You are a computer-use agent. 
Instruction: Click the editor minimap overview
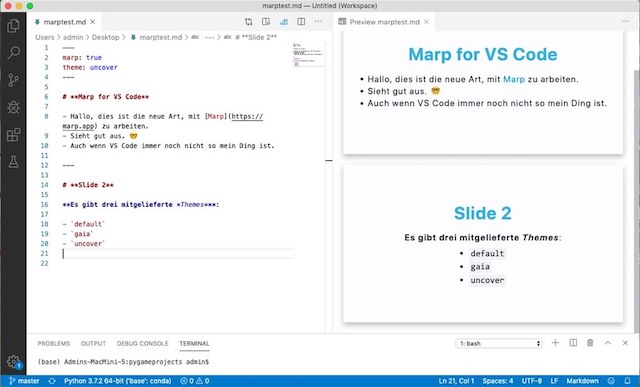coord(308,53)
